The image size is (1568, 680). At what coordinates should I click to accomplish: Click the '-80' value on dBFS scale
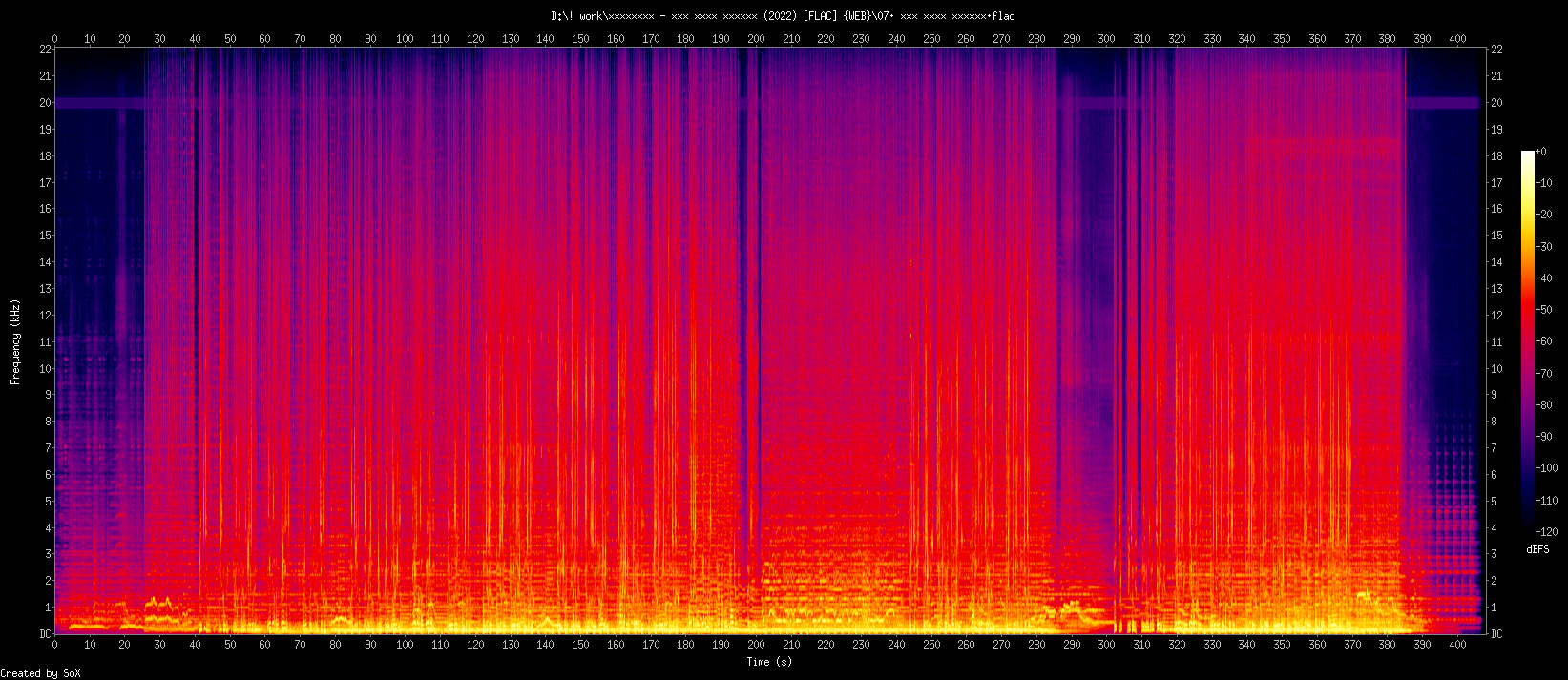(x=1544, y=405)
